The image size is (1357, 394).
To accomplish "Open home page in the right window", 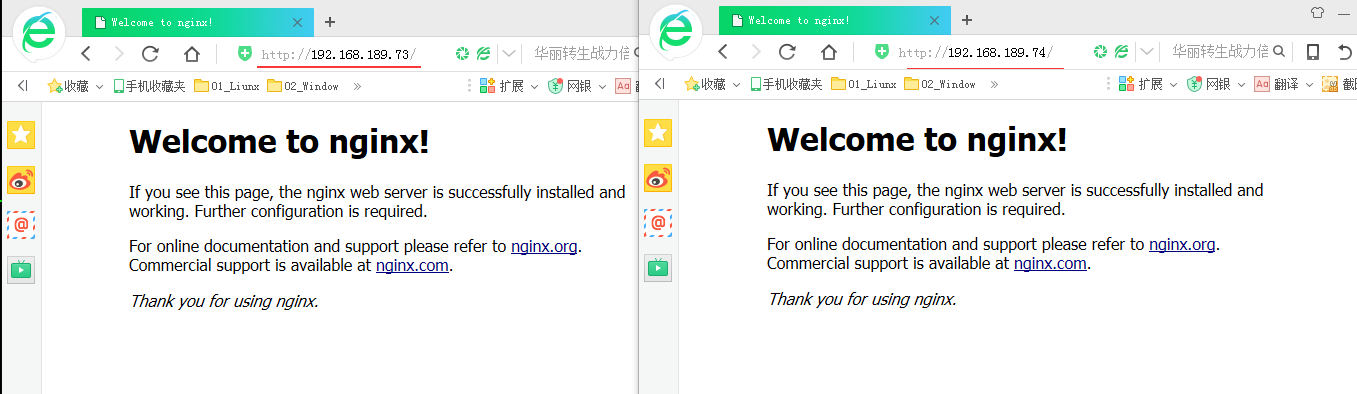I will click(x=829, y=53).
